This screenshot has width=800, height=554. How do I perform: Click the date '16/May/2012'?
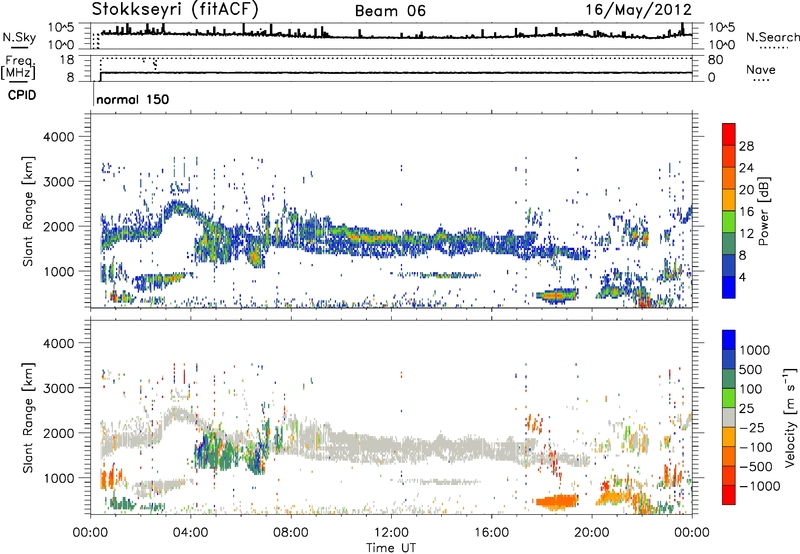click(638, 9)
